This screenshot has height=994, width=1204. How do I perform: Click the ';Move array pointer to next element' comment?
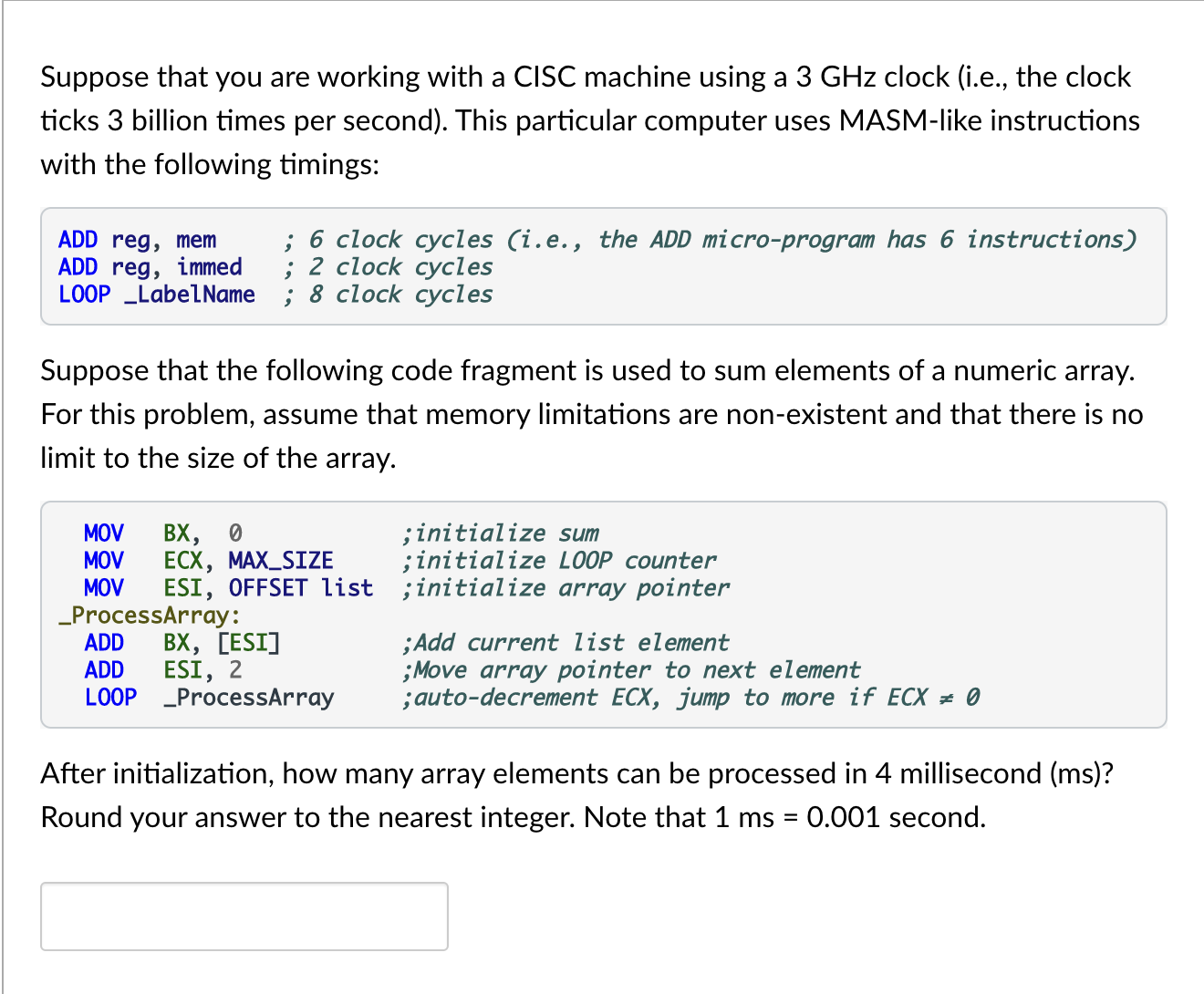[631, 669]
